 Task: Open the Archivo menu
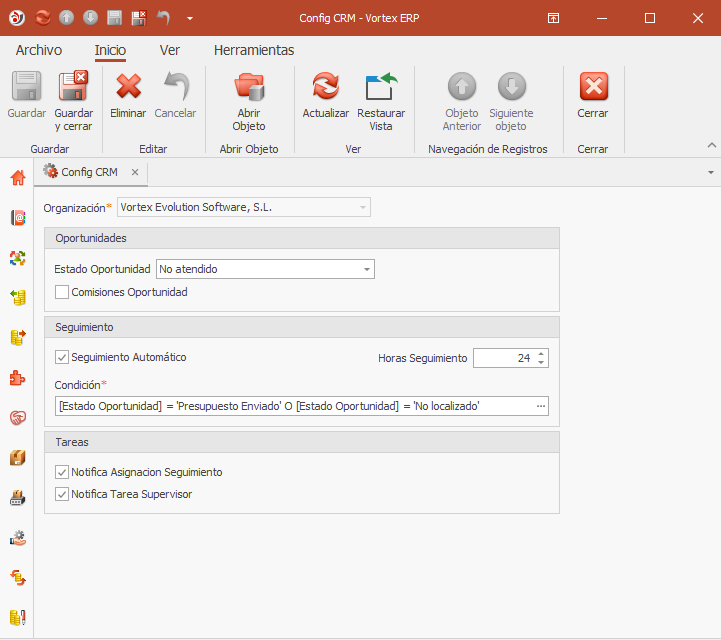[x=39, y=50]
